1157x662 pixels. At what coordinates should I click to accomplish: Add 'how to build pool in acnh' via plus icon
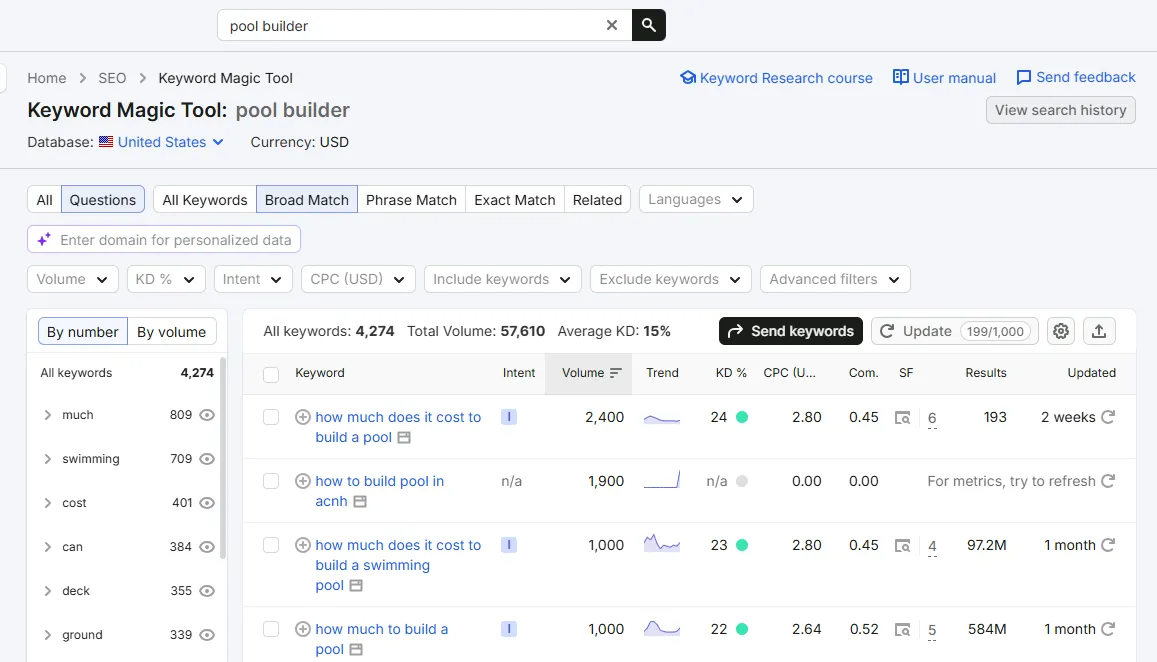pos(303,481)
